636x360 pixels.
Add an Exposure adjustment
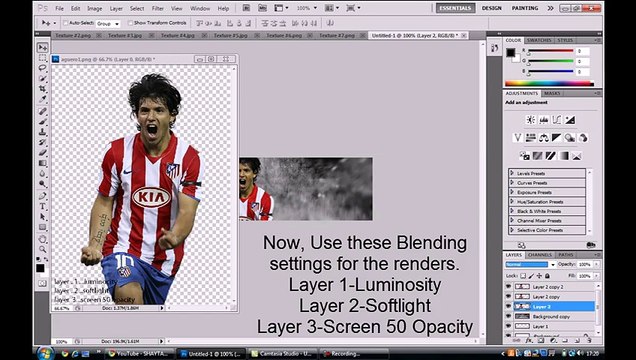coord(570,120)
